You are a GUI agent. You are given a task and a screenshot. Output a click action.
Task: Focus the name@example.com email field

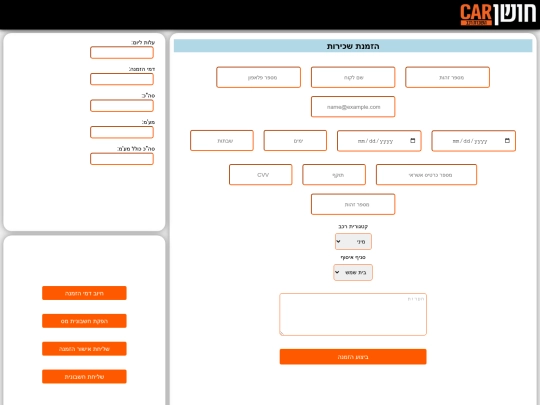[353, 107]
